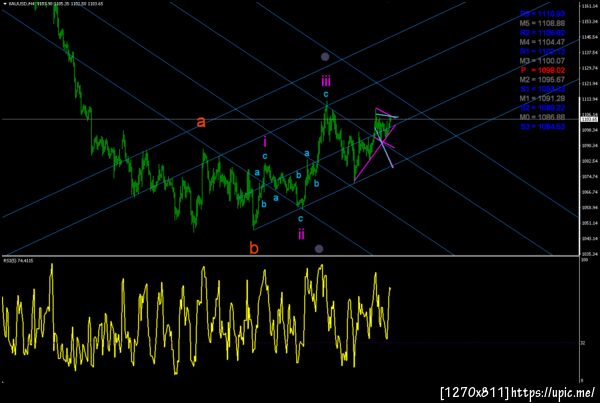The width and height of the screenshot is (600, 403).
Task: Click the M5 = 1108.88 pivot level label
Action: [542, 23]
